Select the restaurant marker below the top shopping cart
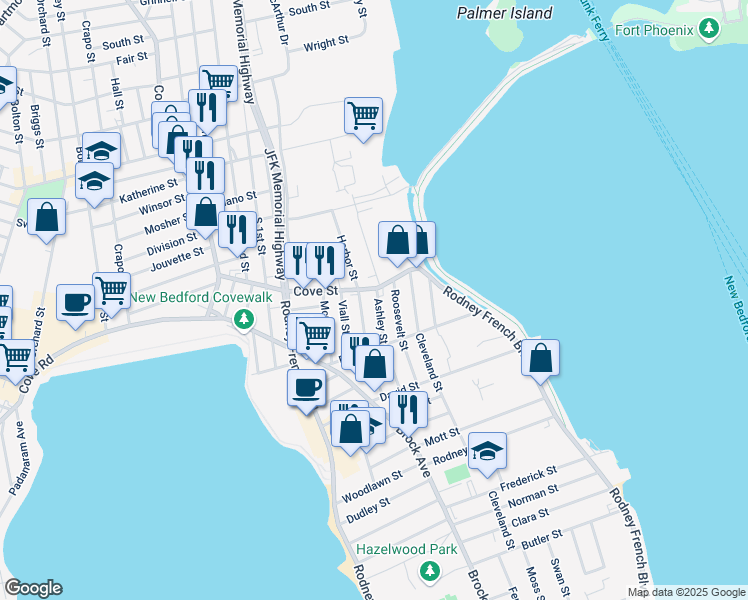The width and height of the screenshot is (748, 600). (208, 111)
